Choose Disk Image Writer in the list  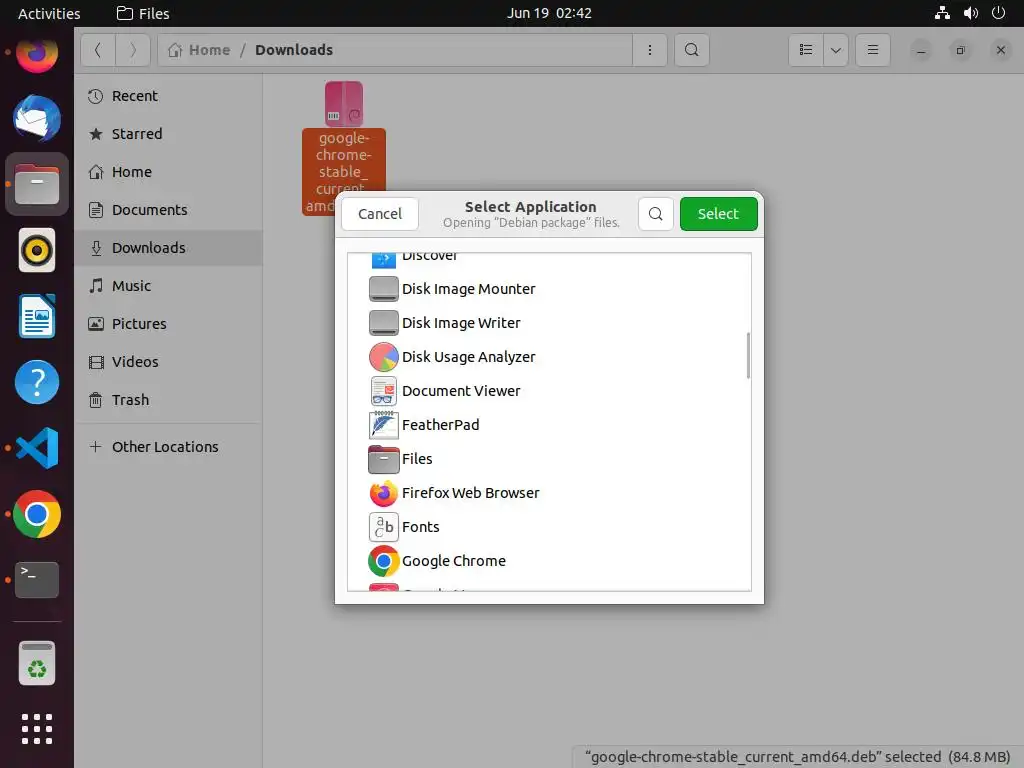(549, 323)
